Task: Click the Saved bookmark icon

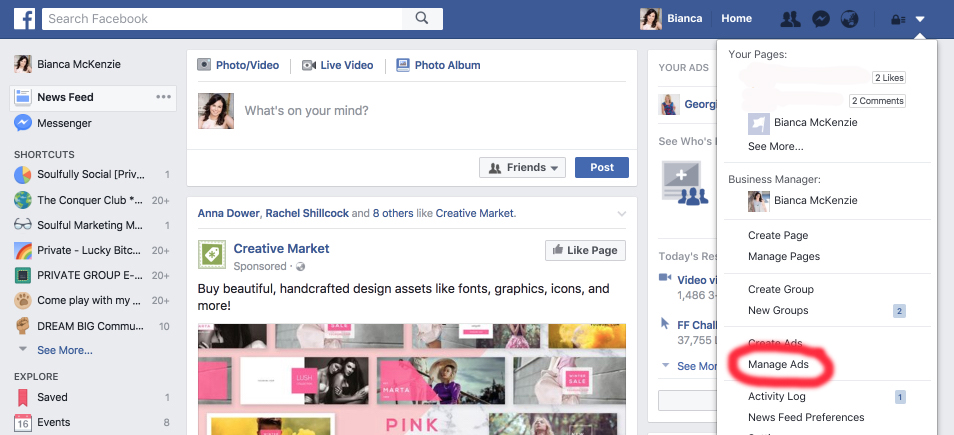Action: point(23,397)
